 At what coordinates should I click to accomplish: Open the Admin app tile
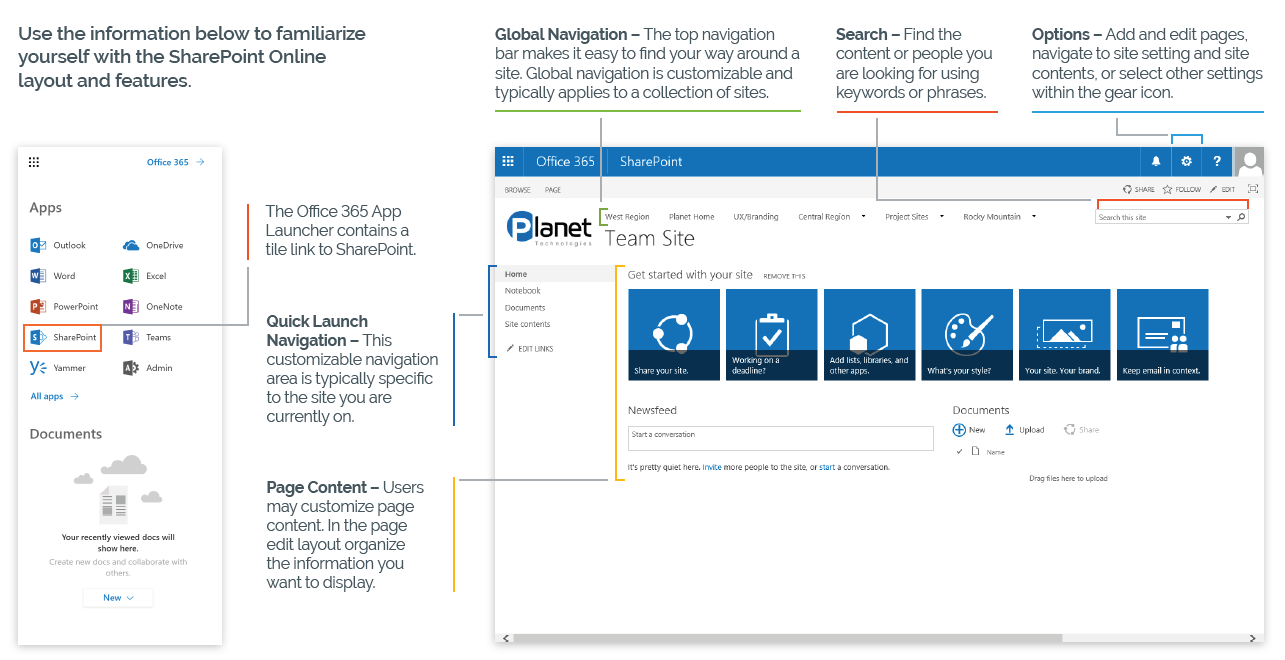(x=147, y=368)
